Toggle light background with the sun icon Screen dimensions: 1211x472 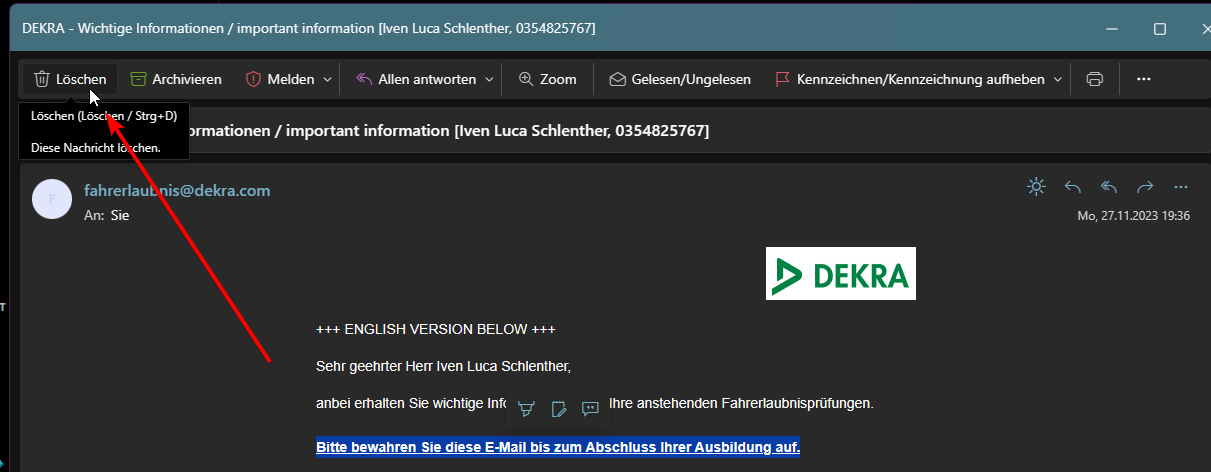click(1036, 187)
